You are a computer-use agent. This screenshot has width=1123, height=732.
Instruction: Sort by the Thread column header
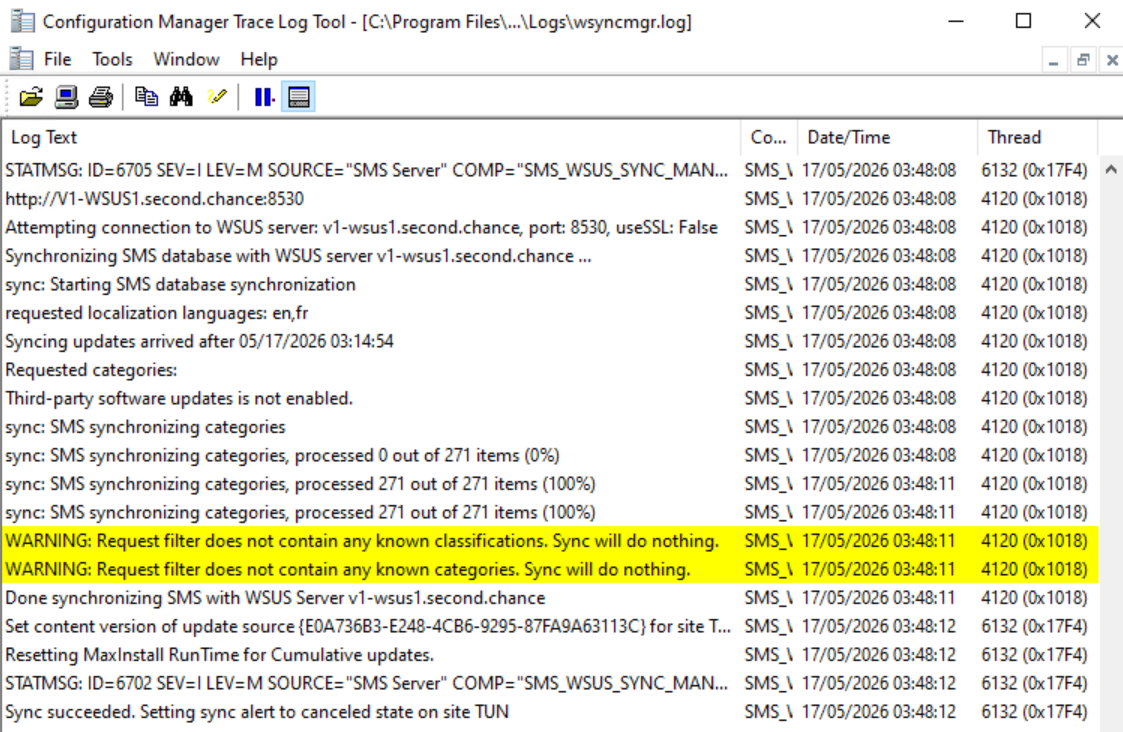point(1037,138)
